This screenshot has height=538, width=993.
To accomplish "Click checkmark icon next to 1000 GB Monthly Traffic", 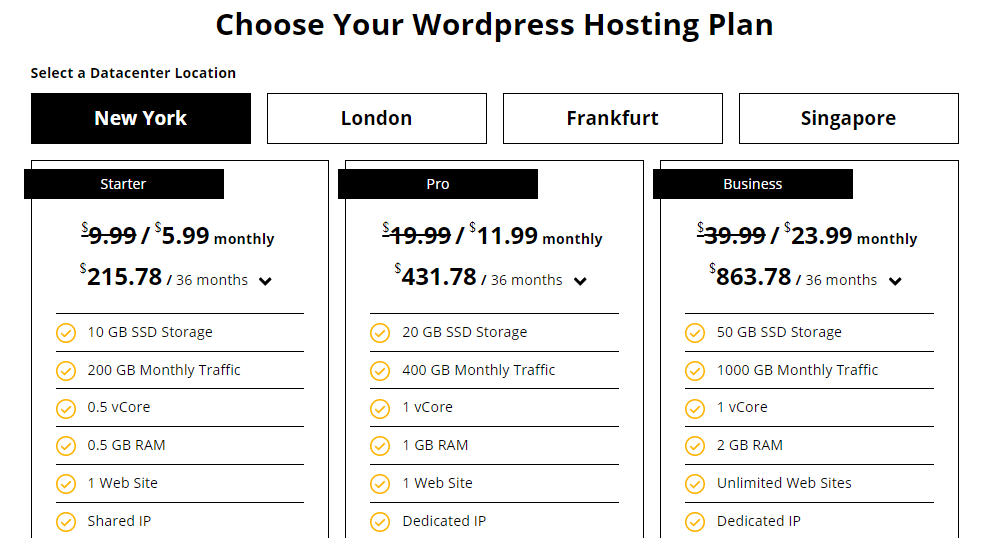I will coord(695,371).
